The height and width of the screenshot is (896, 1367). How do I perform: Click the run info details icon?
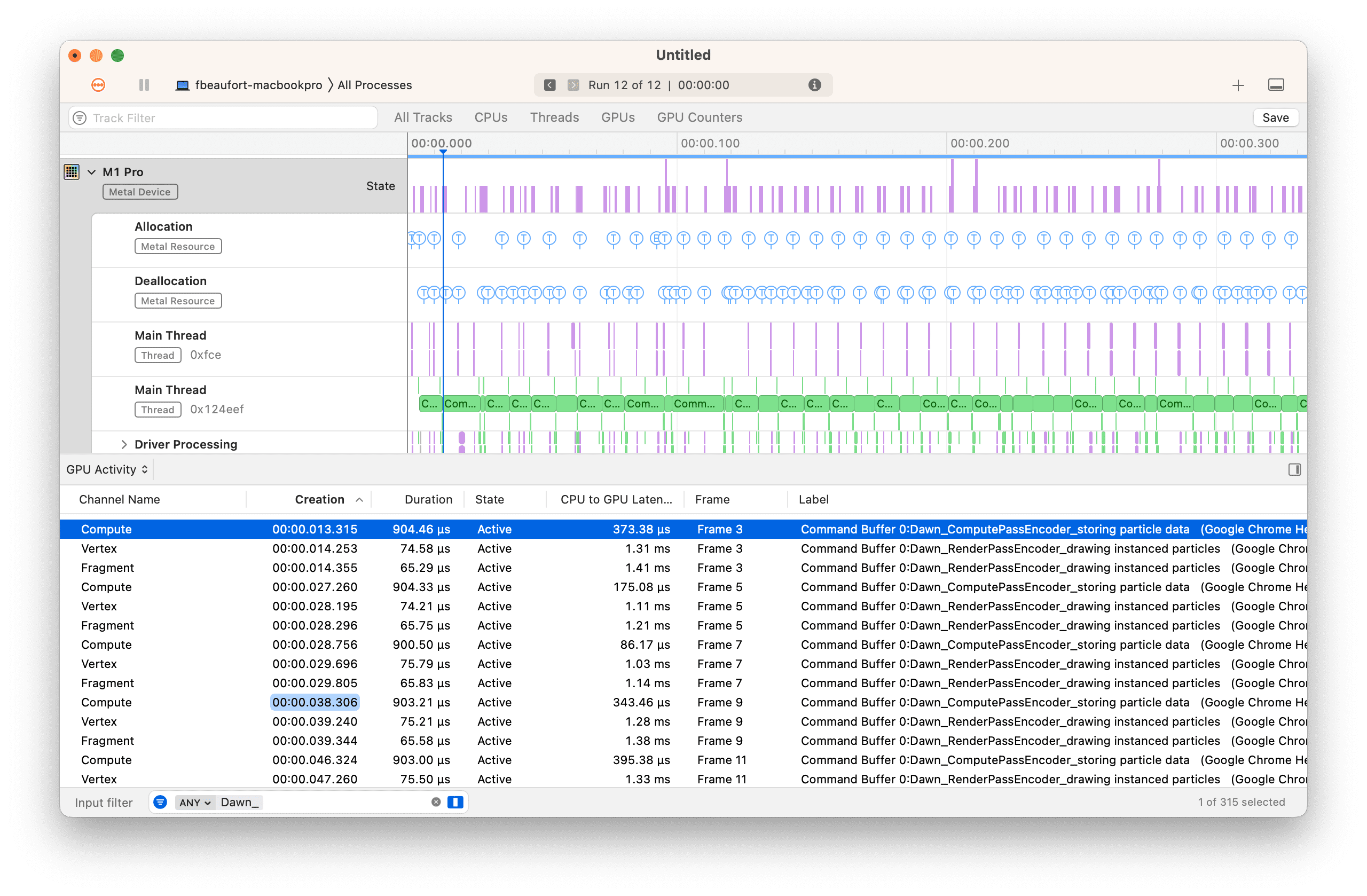point(815,85)
